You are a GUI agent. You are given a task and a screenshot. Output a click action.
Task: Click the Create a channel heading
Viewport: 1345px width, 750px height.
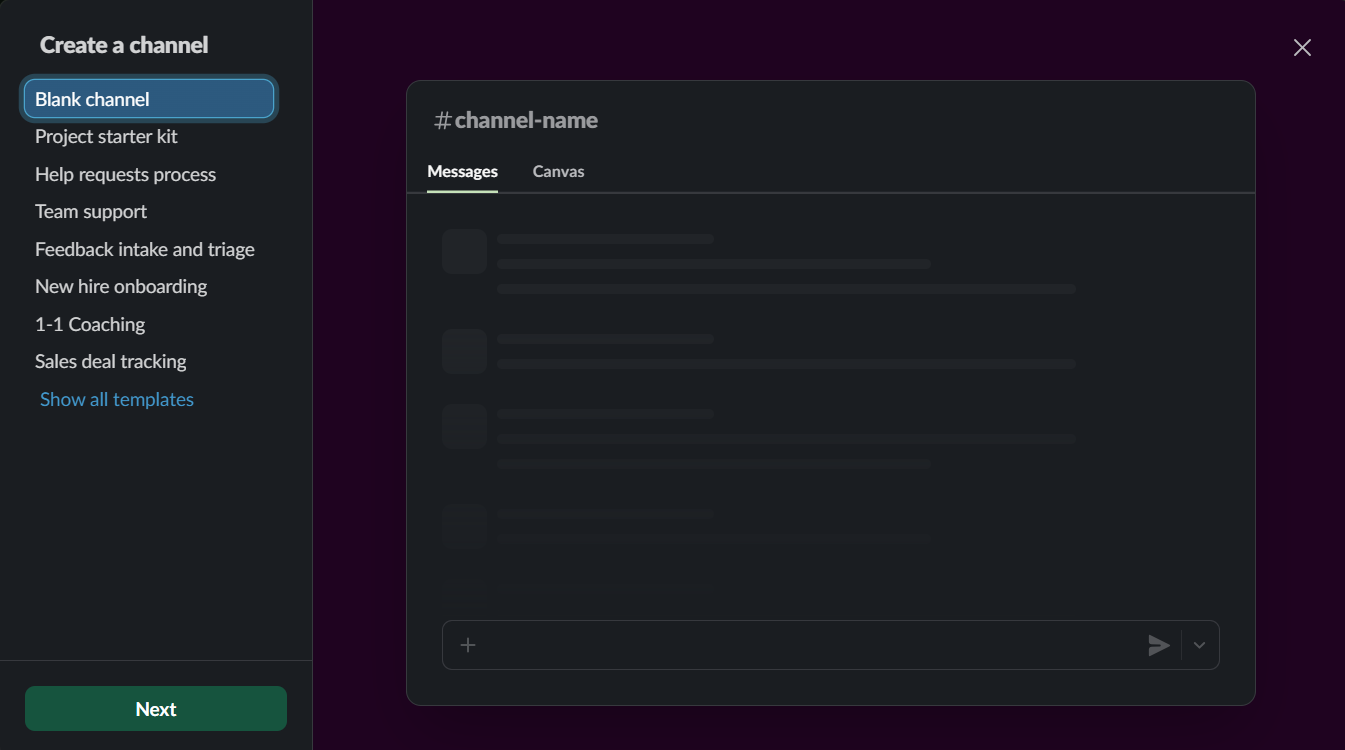click(x=124, y=45)
